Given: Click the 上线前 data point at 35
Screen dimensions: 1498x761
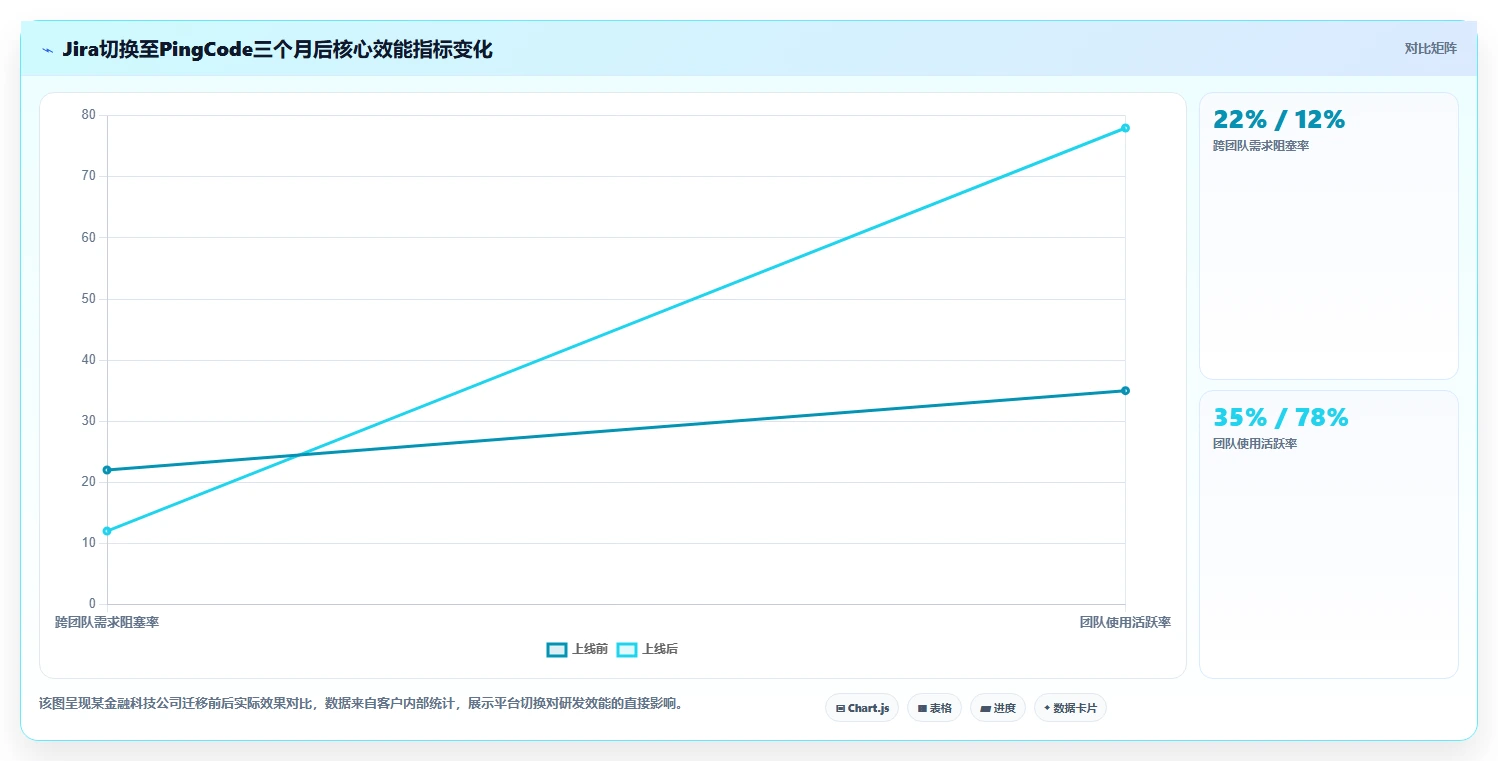Looking at the screenshot, I should pos(1125,391).
